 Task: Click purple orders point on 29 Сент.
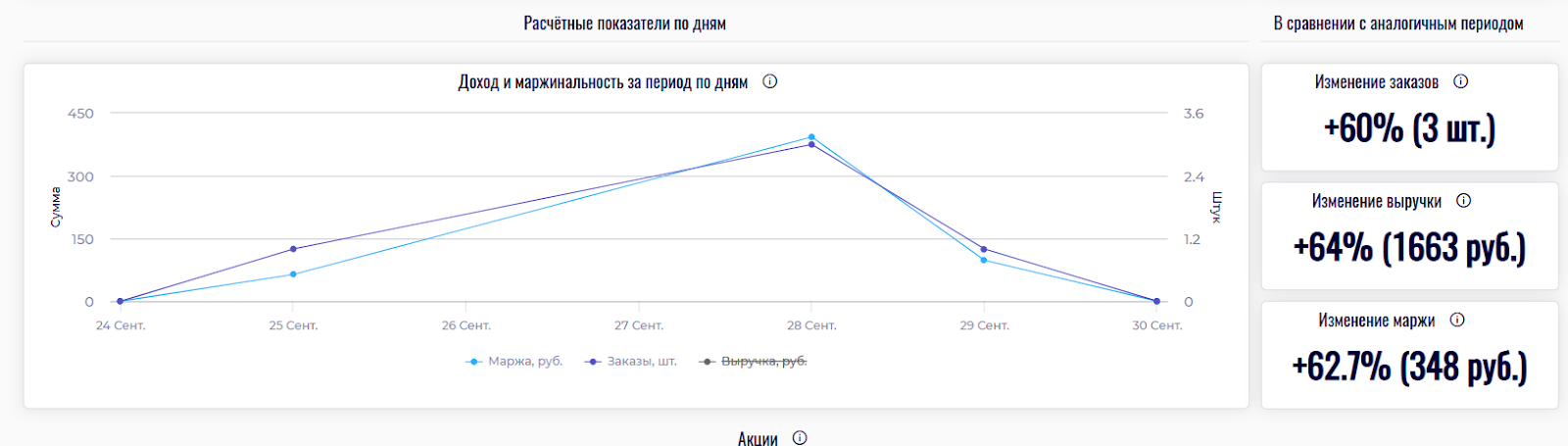(x=984, y=249)
